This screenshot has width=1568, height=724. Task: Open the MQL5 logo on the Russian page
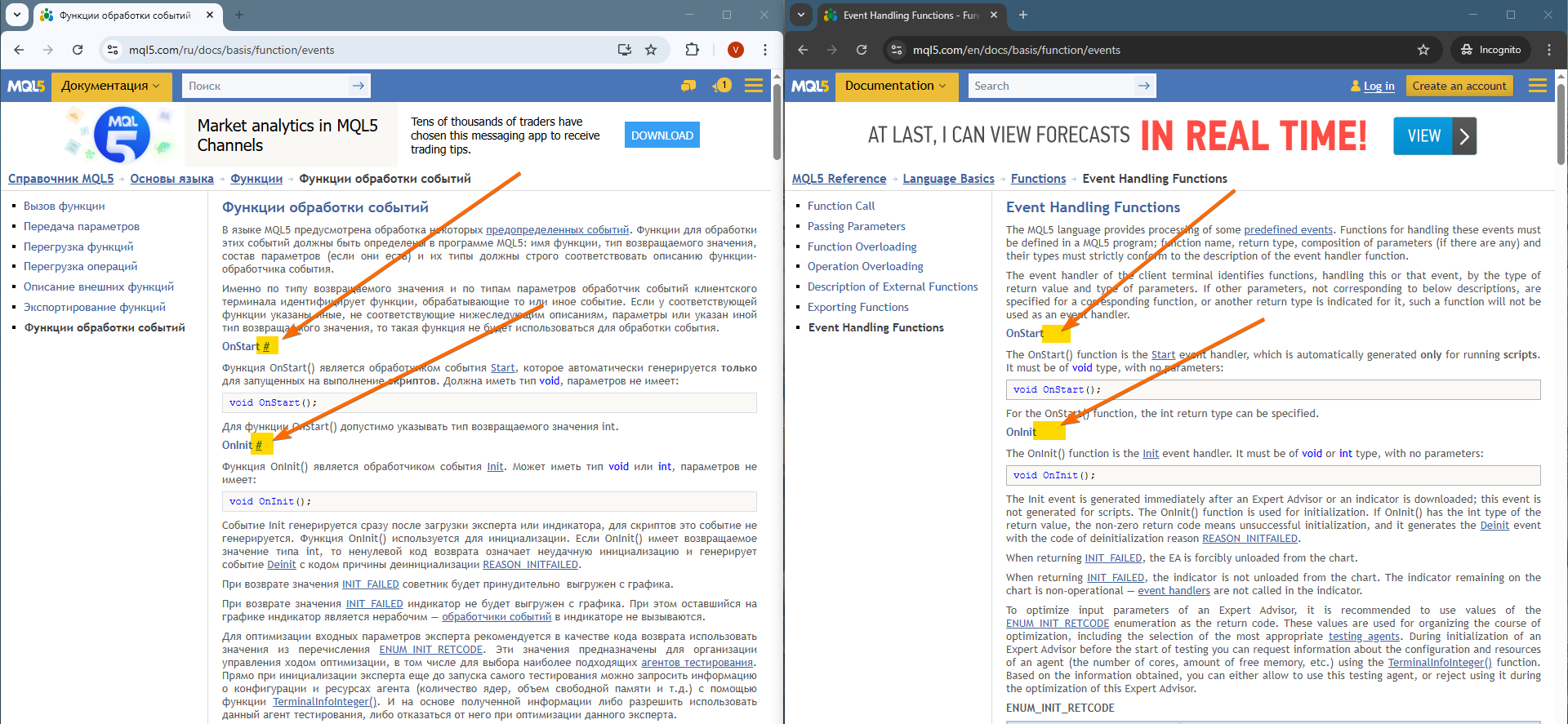26,86
